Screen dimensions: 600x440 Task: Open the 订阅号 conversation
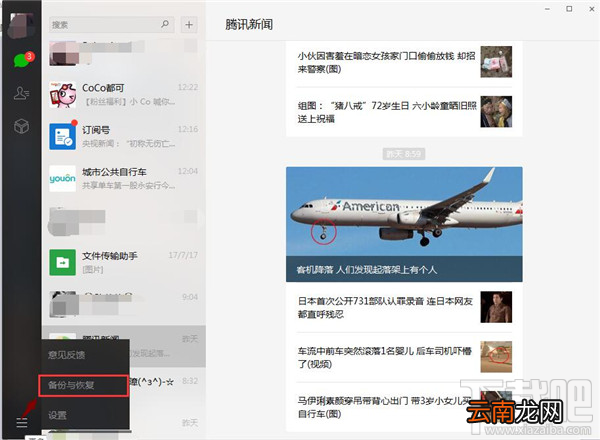point(124,136)
